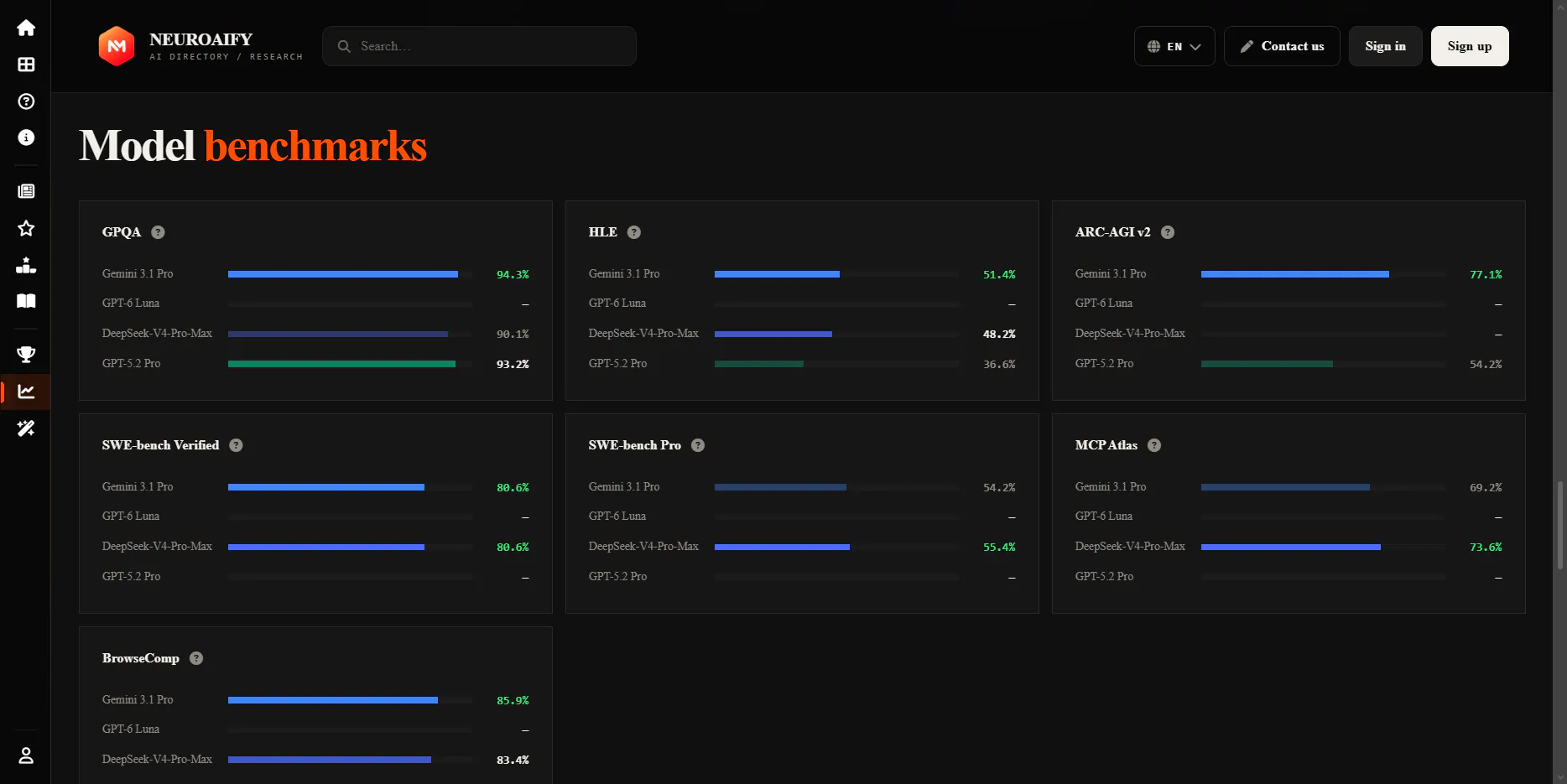Open the grid catalog icon in sidebar

click(26, 65)
